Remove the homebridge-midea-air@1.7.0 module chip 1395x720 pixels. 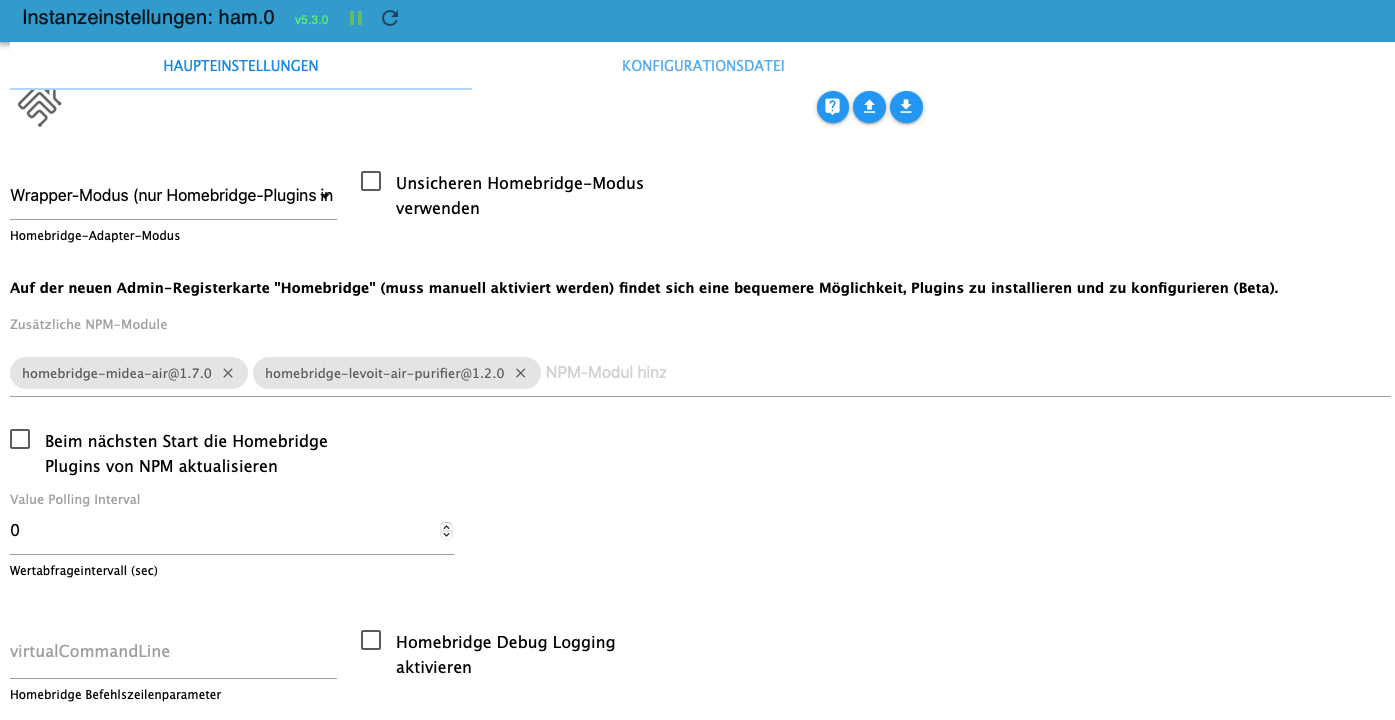228,373
